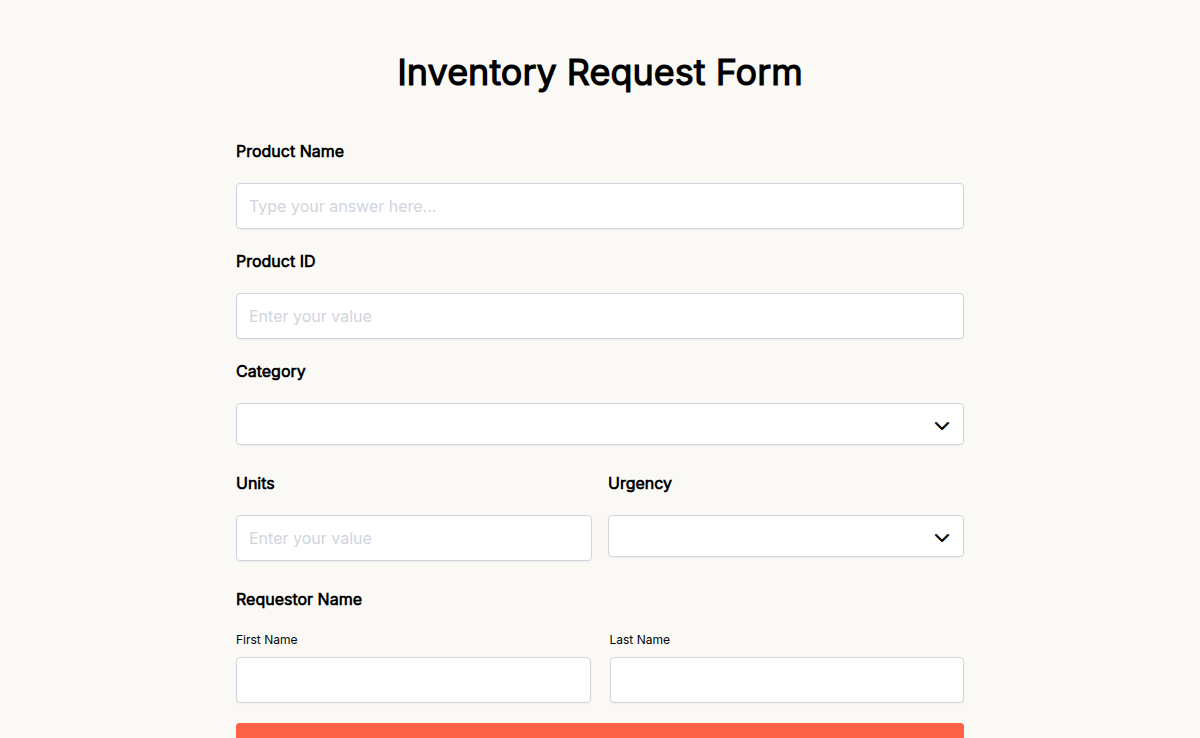Click the Last Name input box

785,680
